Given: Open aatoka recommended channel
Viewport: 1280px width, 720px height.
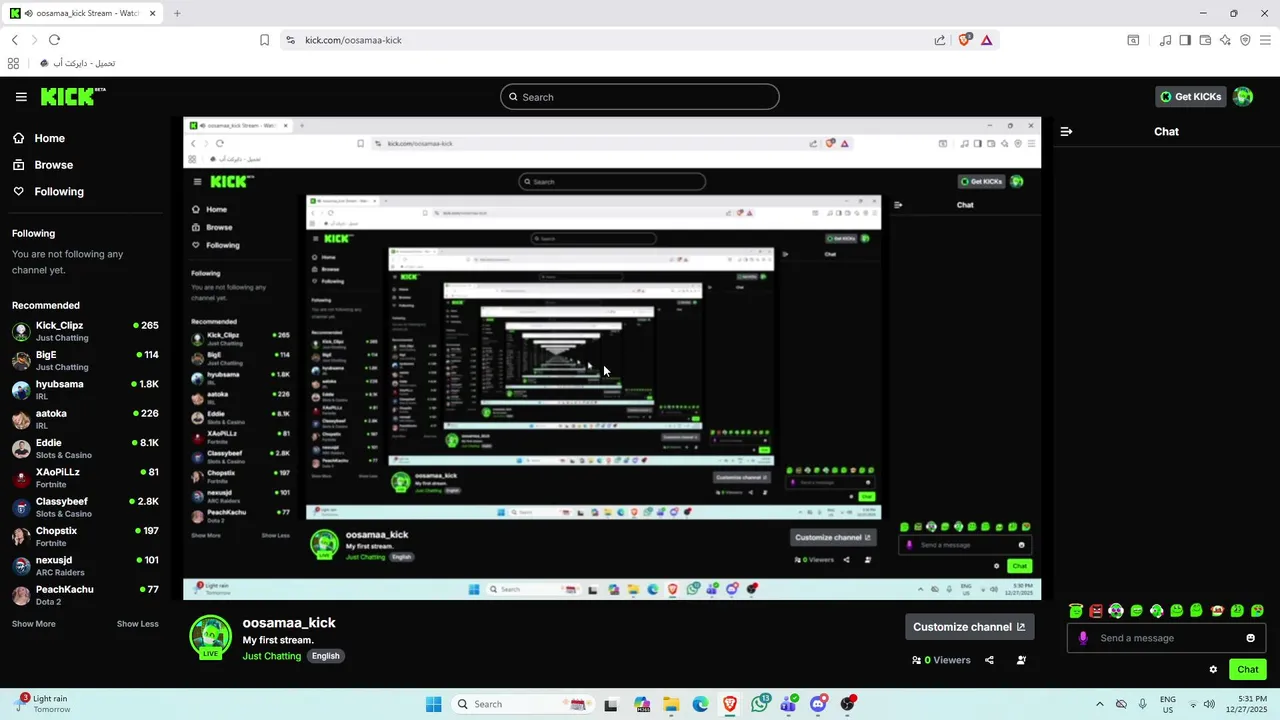Looking at the screenshot, I should 85,419.
